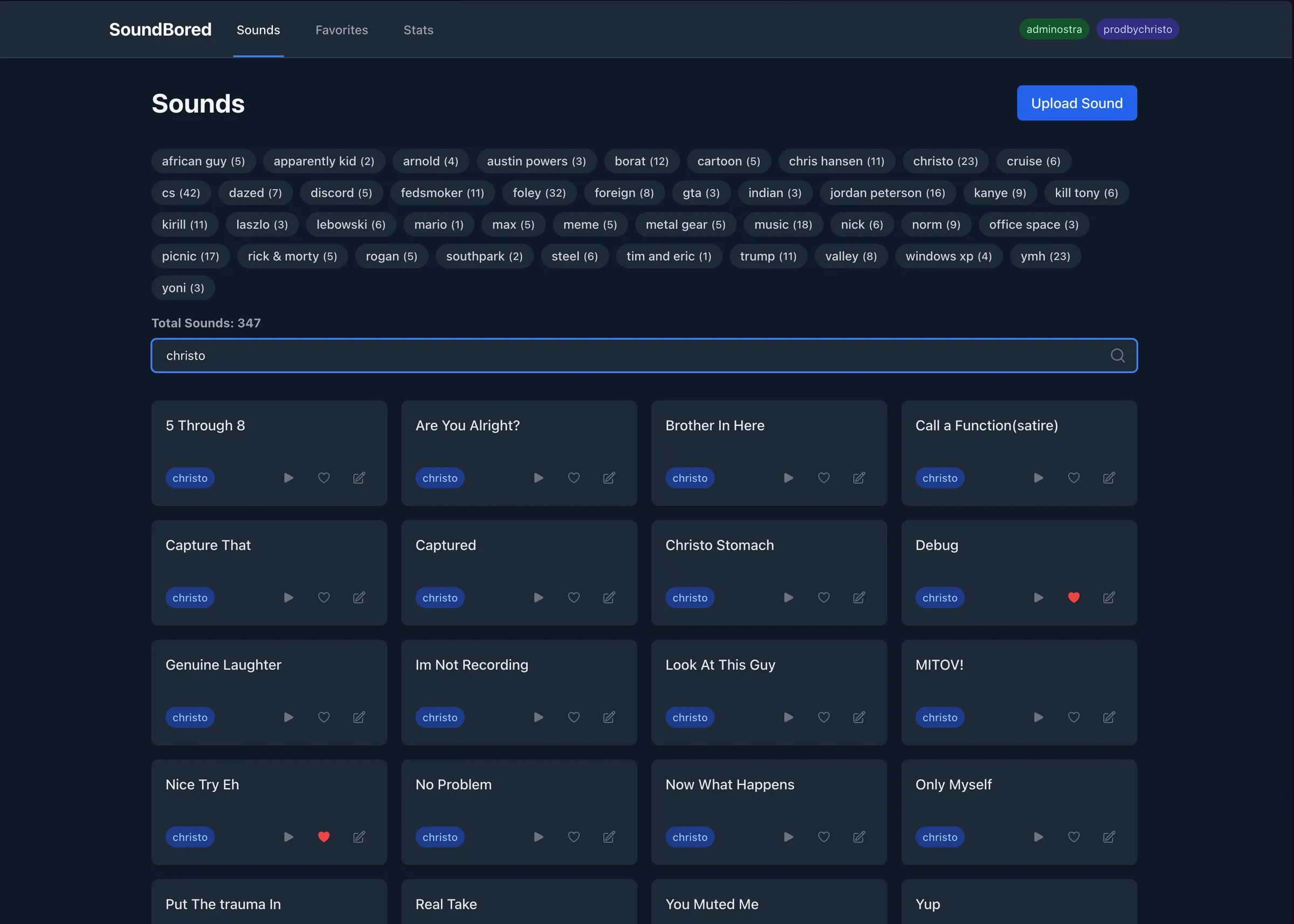Edit the "MITOV!" sound
This screenshot has width=1294, height=924.
coord(1109,717)
